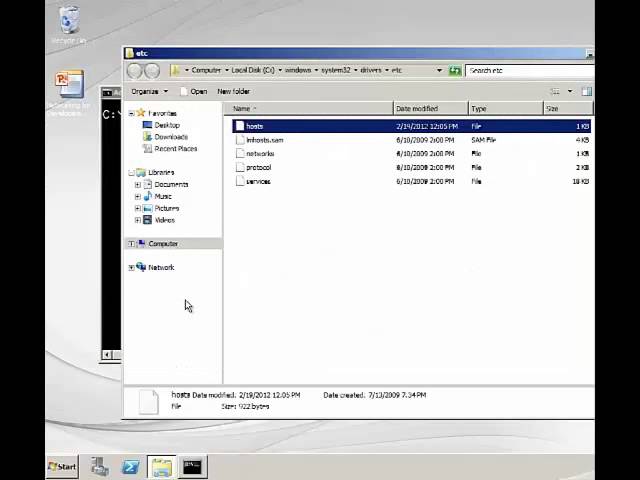Open the Start menu
The height and width of the screenshot is (480, 640).
62,467
